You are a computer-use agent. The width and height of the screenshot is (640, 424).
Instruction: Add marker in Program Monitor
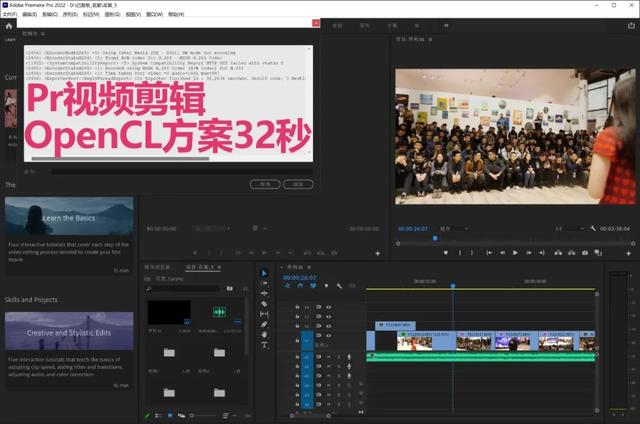[446, 253]
